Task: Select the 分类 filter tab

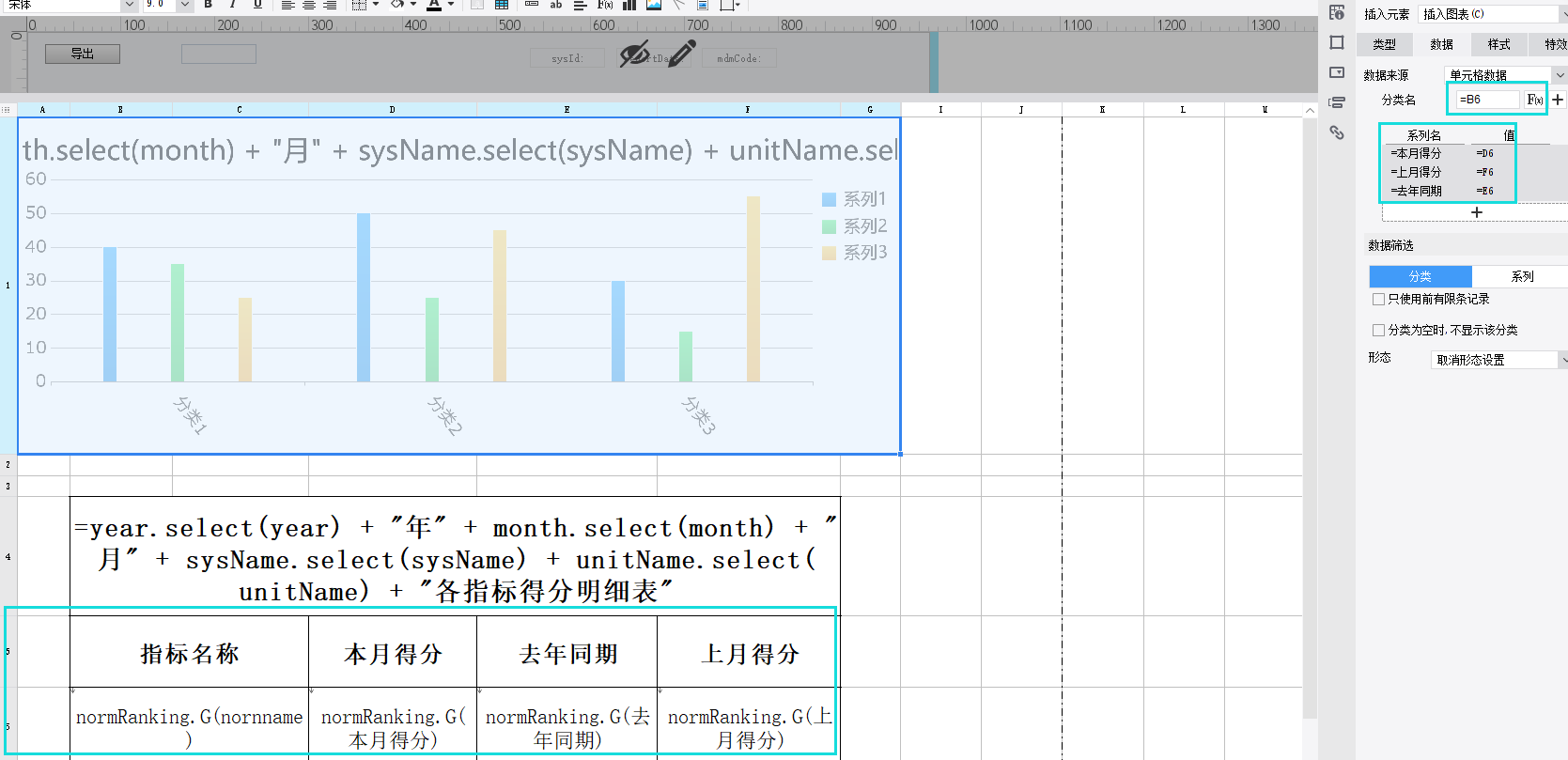Action: coord(1421,276)
